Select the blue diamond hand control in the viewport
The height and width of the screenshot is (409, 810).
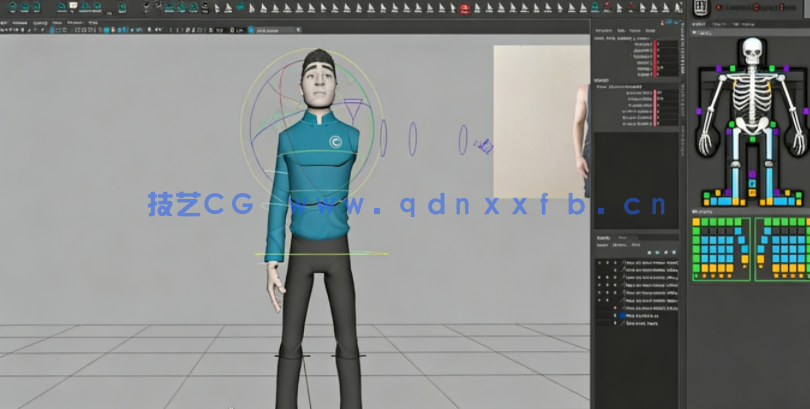click(x=484, y=146)
